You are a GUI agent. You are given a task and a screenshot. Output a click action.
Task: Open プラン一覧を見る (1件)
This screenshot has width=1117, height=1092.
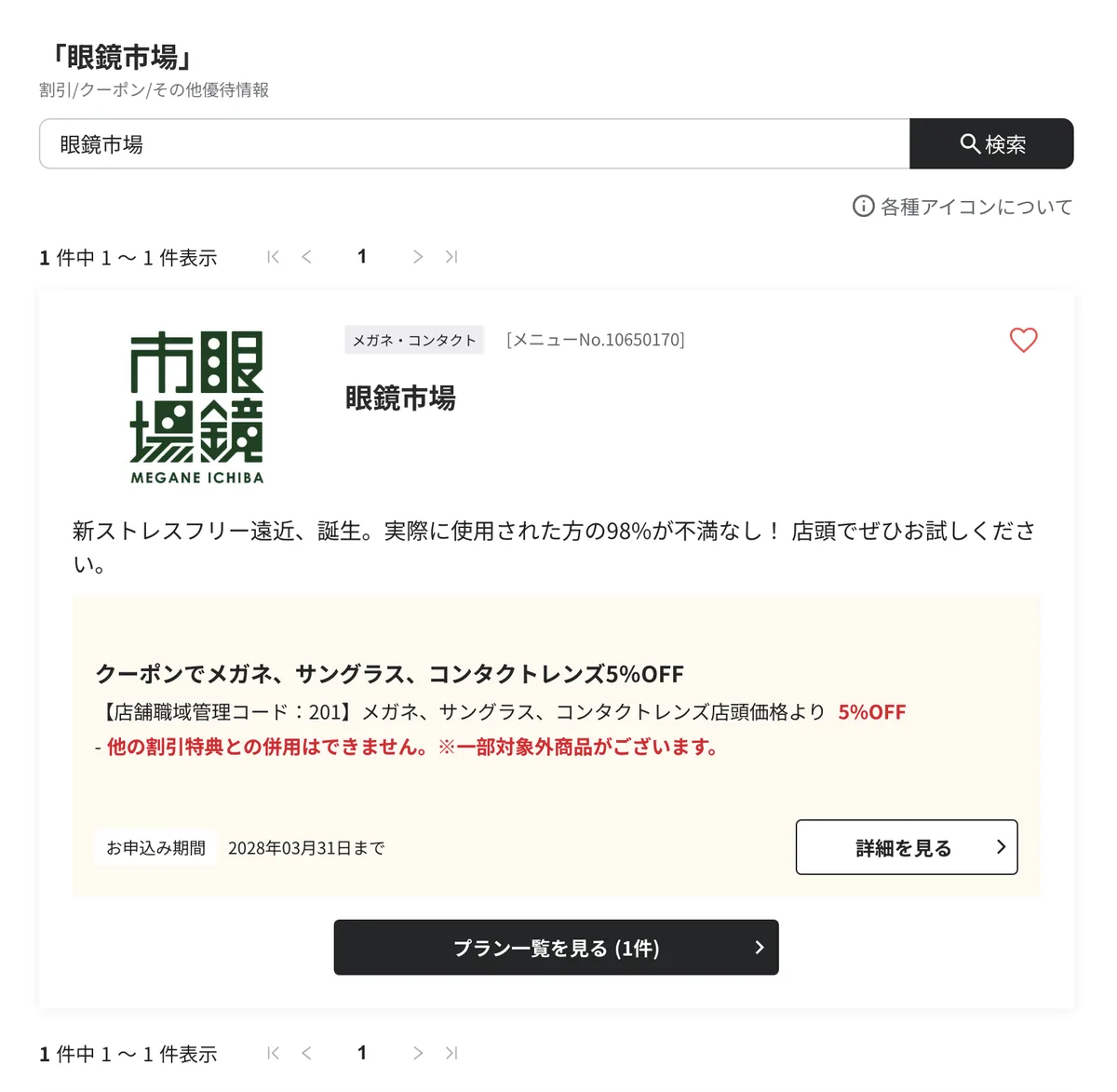556,948
